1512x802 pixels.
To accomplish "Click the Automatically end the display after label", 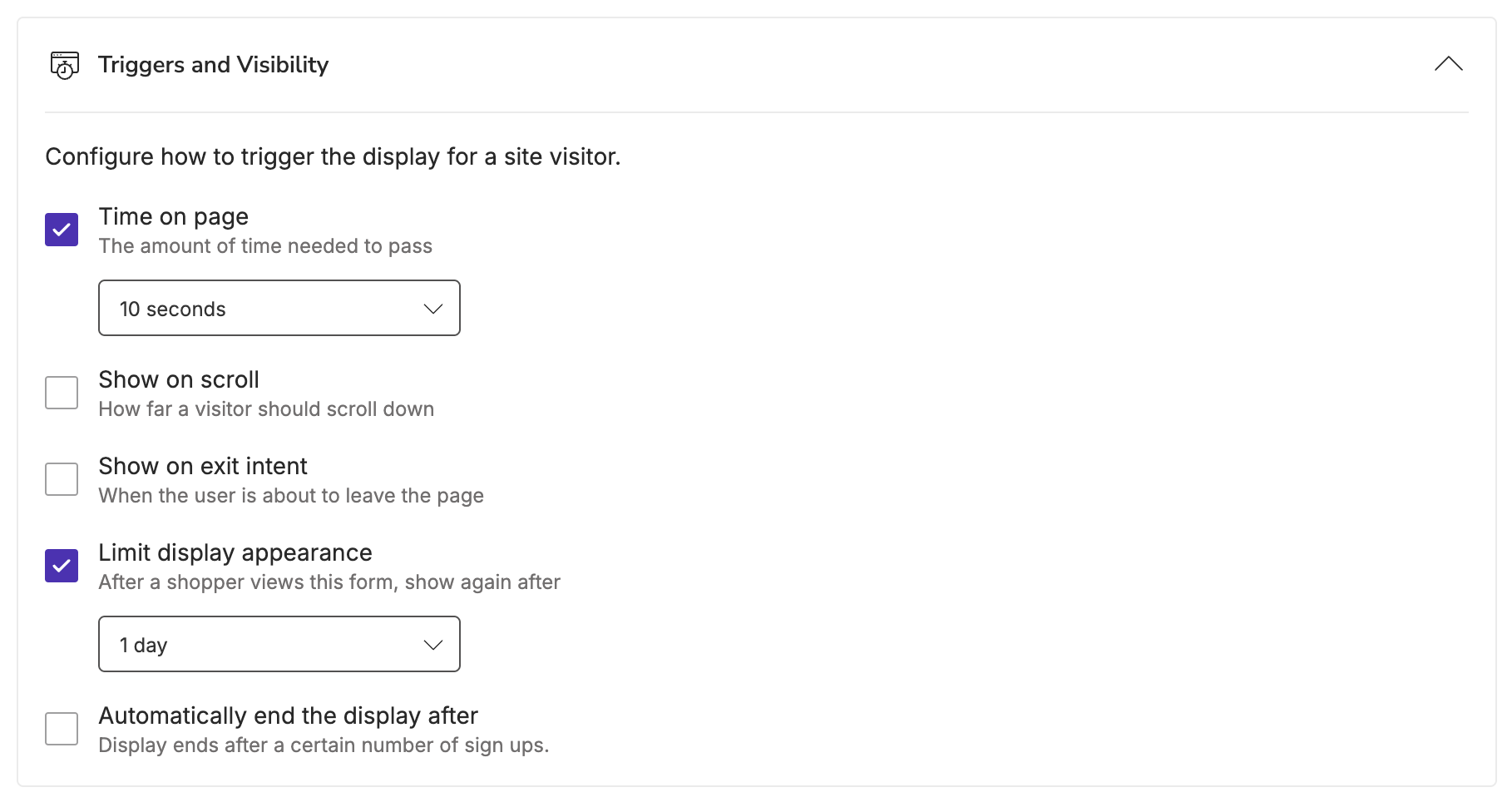I will coord(289,715).
